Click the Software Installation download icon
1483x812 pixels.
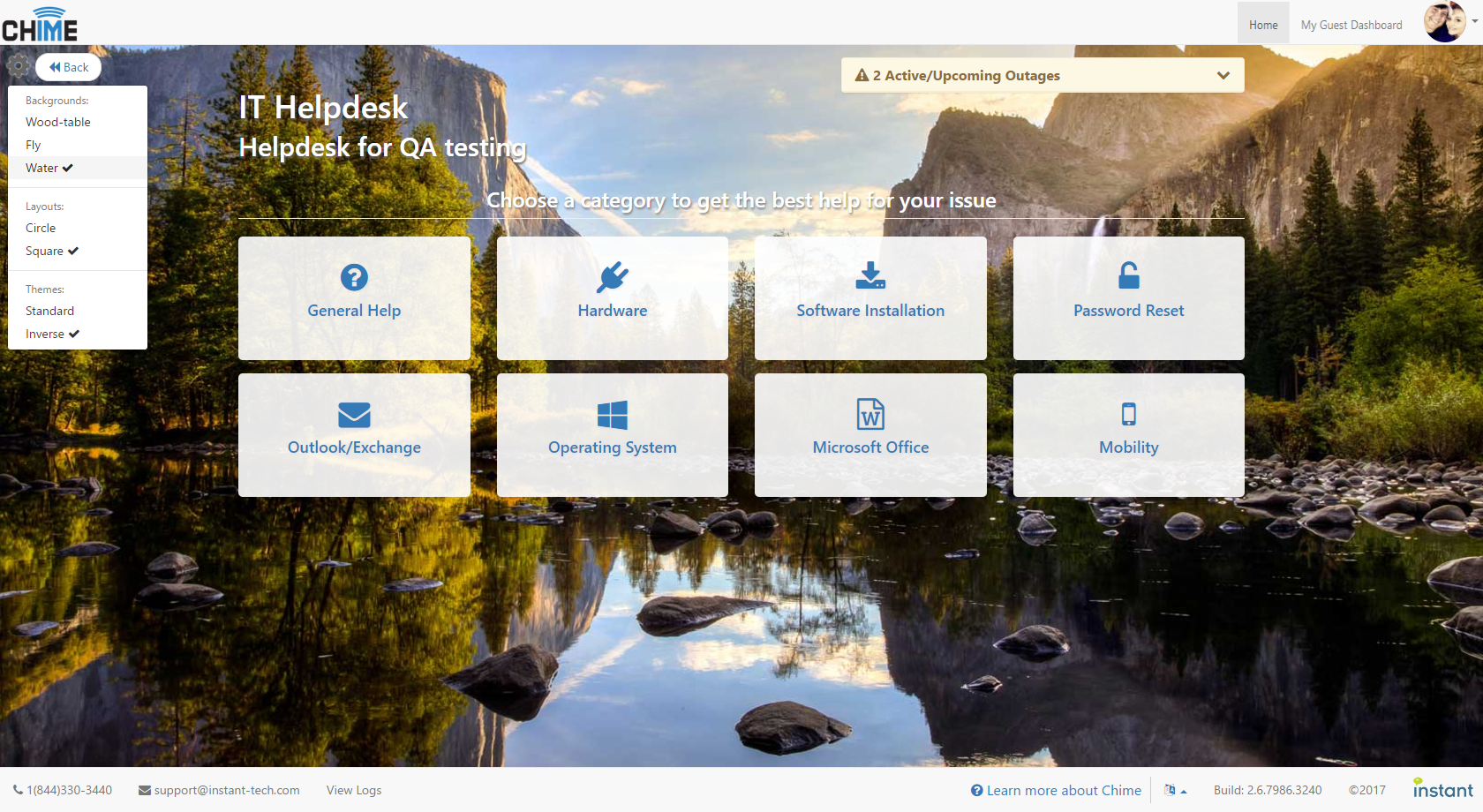tap(870, 276)
